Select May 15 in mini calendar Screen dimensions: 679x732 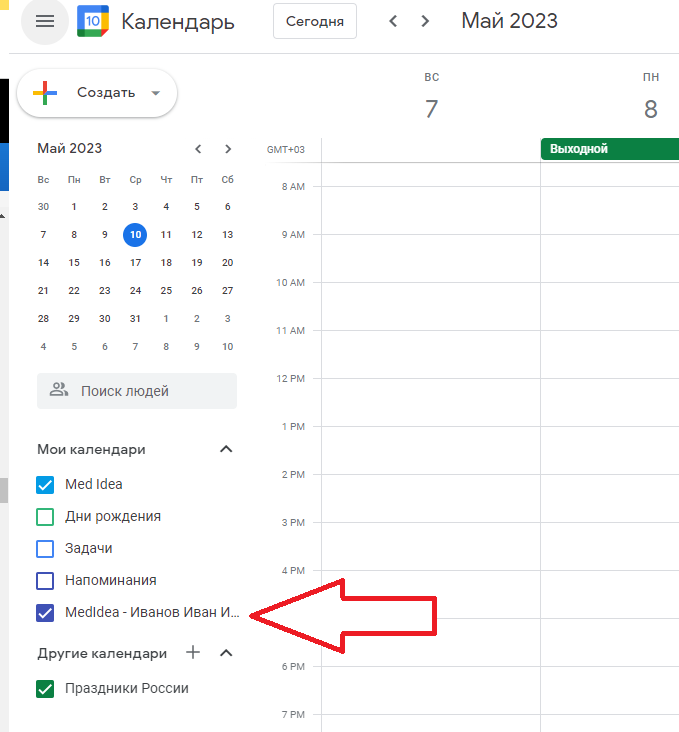tap(74, 262)
